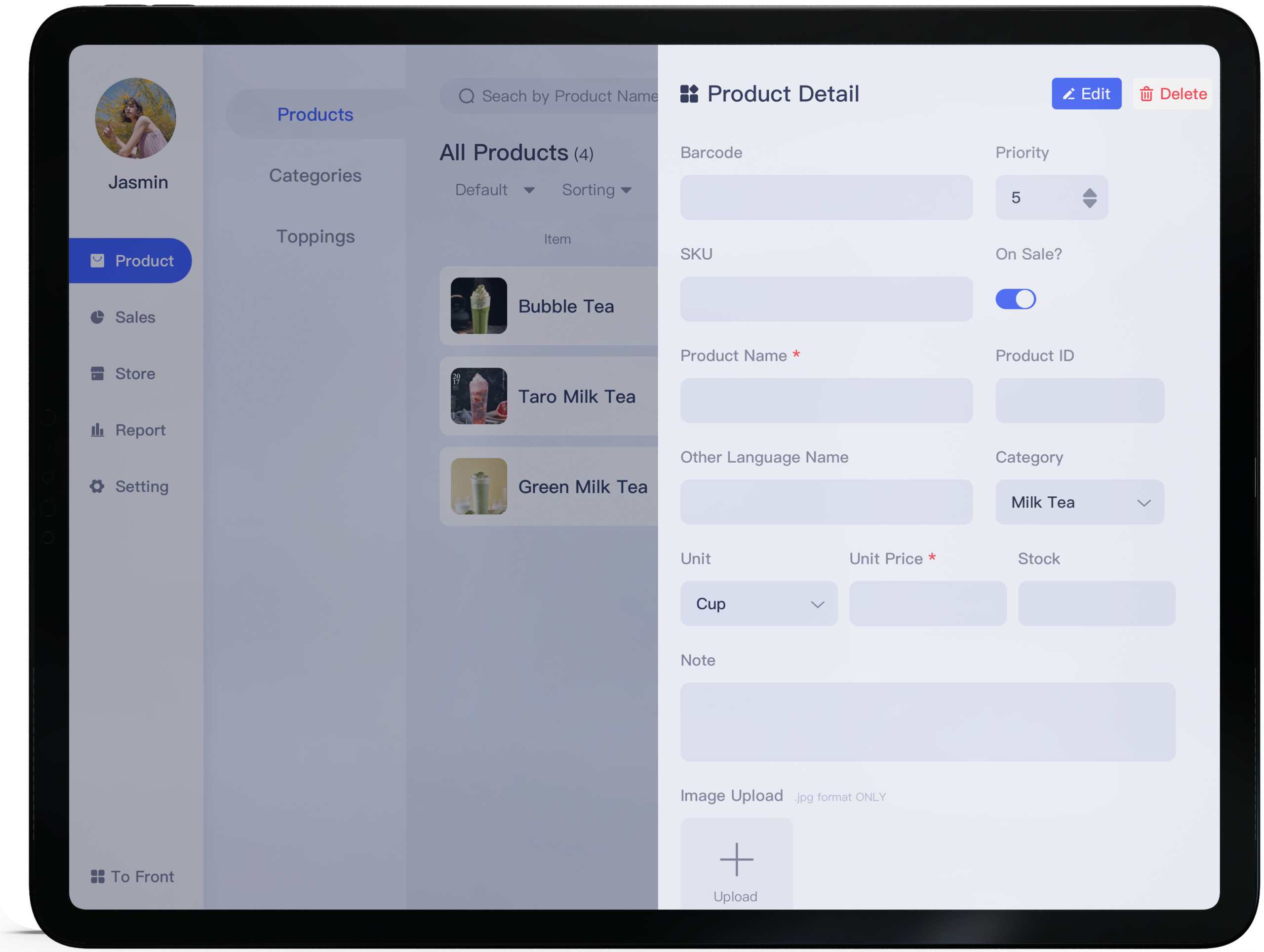1264x952 pixels.
Task: Expand the Unit Cup dropdown
Action: coord(758,604)
